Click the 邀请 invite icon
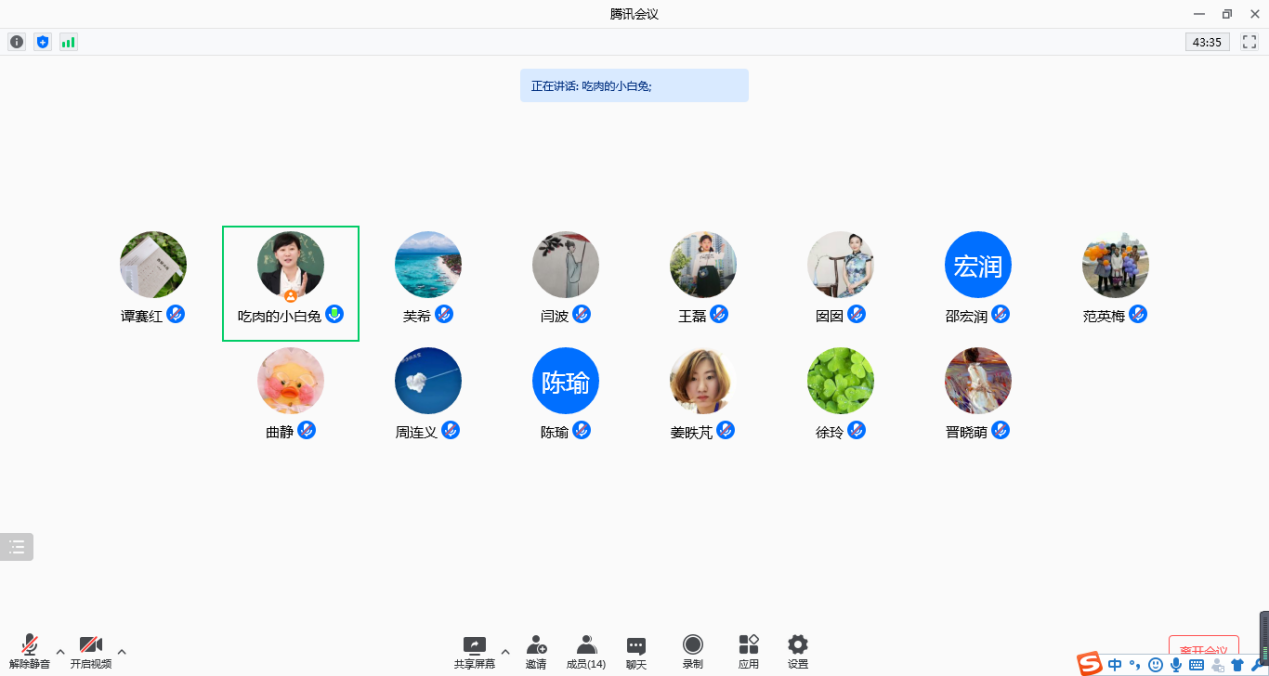 [536, 646]
